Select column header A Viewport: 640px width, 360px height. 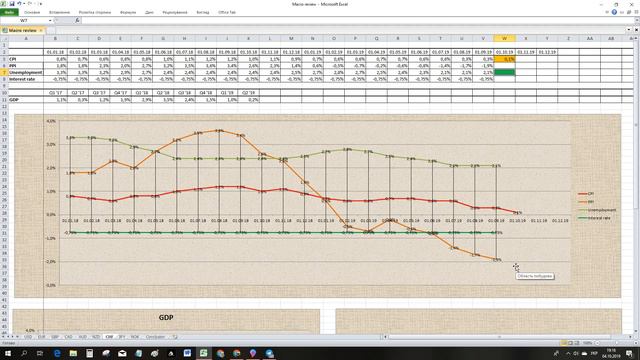(26, 38)
